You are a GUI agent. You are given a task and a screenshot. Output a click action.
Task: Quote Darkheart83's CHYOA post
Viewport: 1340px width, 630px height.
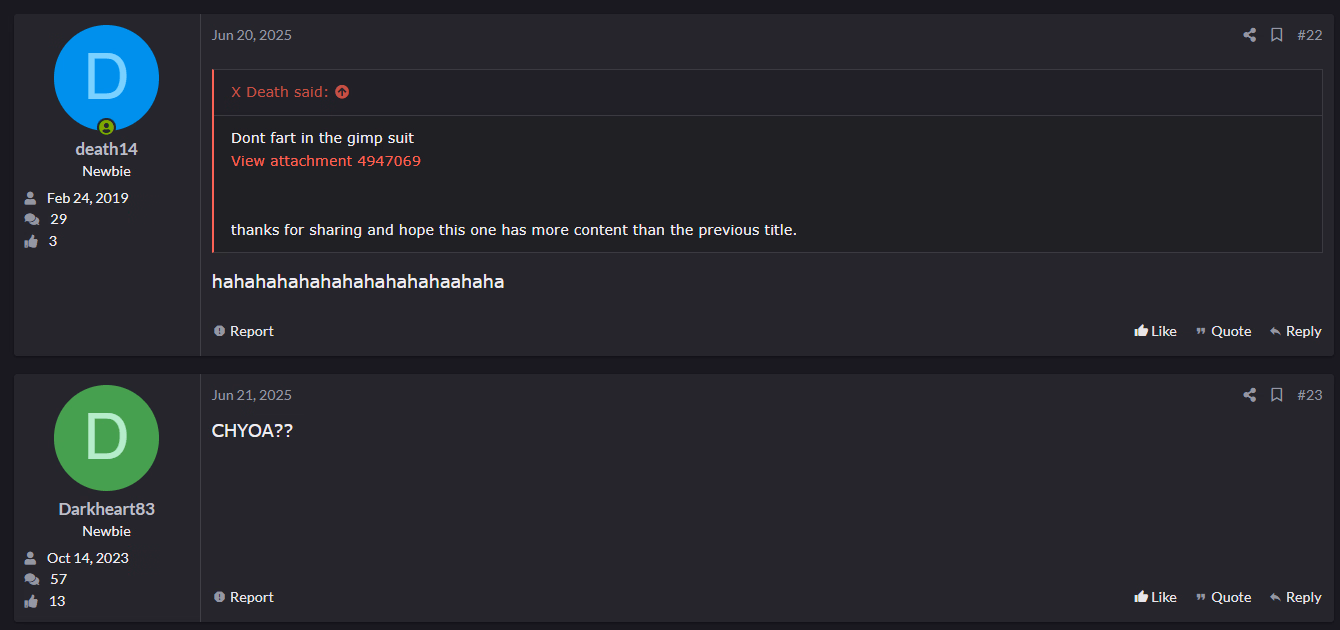point(1223,597)
